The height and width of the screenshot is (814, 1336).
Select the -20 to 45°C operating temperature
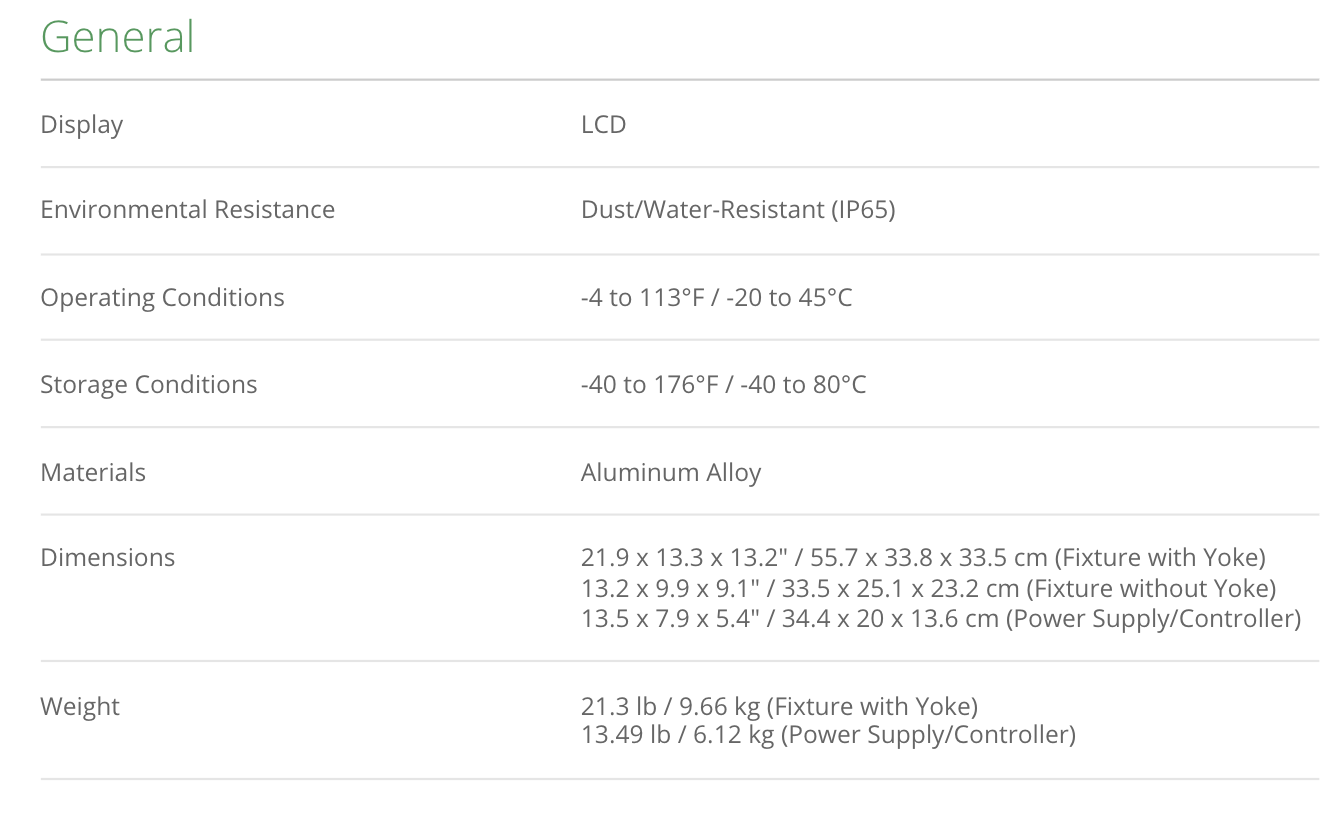pos(796,298)
